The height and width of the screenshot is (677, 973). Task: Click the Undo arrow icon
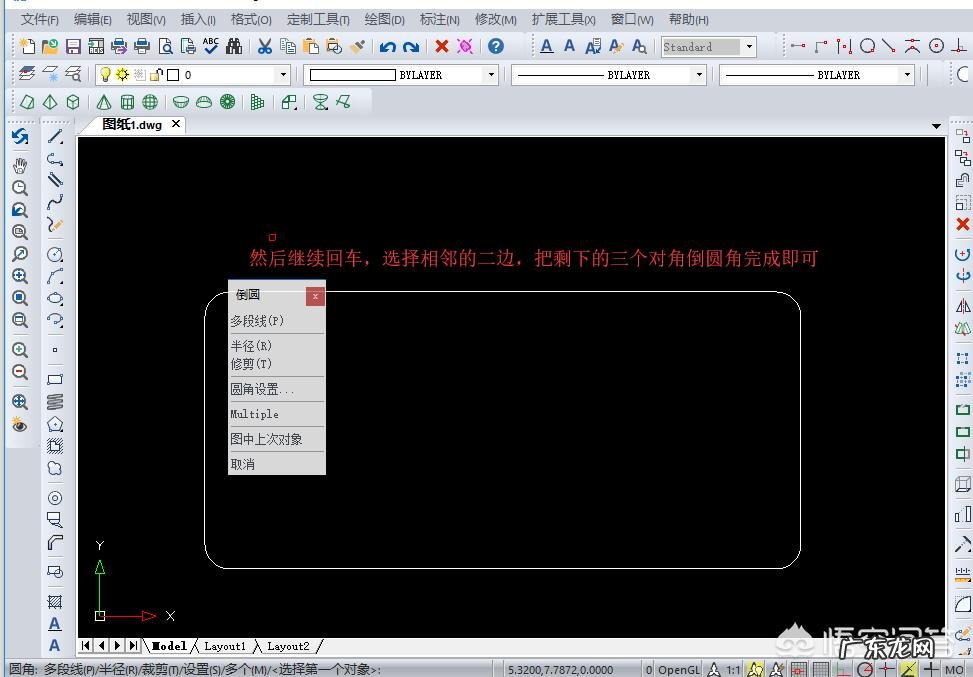[x=386, y=45]
